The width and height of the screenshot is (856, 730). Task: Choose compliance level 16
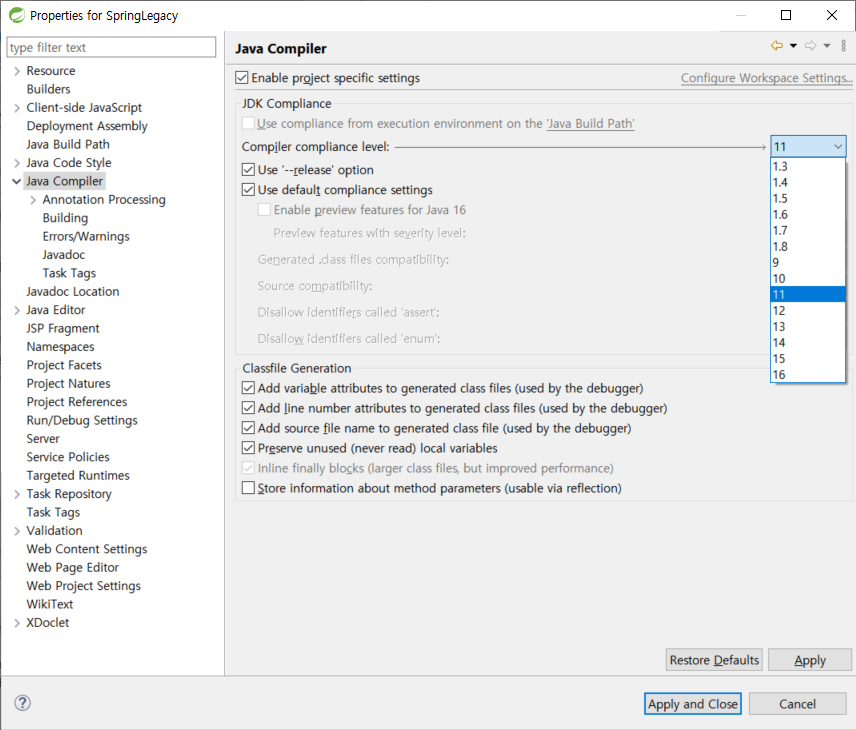click(808, 375)
